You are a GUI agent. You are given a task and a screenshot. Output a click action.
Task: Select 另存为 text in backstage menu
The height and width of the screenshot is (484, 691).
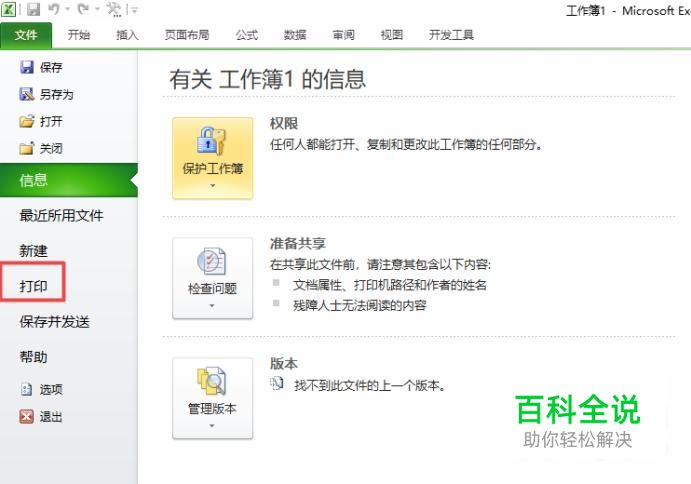[x=56, y=94]
